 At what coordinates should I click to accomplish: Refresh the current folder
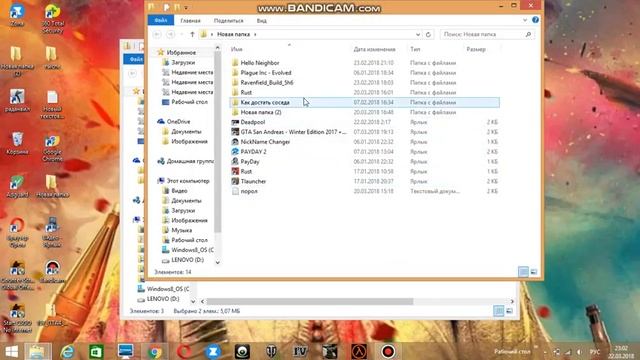coord(428,35)
